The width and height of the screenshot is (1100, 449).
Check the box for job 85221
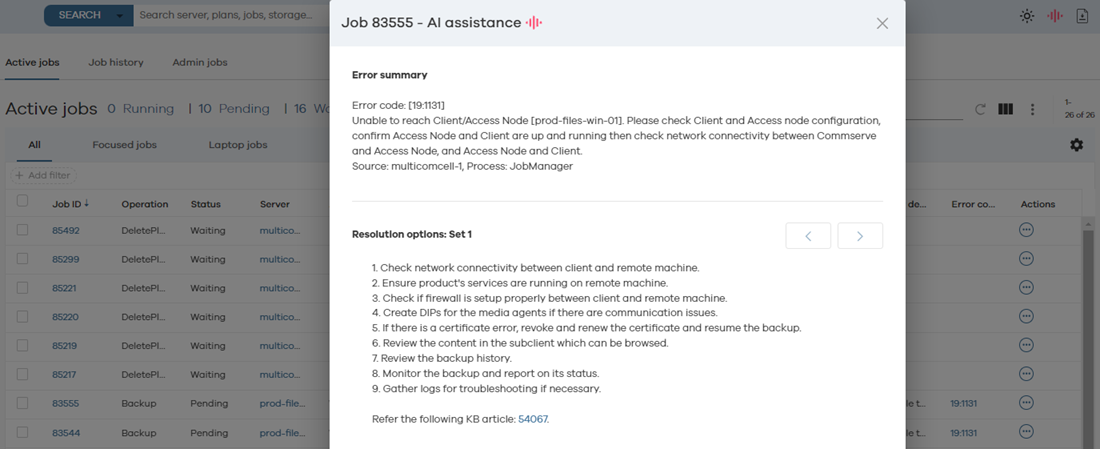point(23,288)
